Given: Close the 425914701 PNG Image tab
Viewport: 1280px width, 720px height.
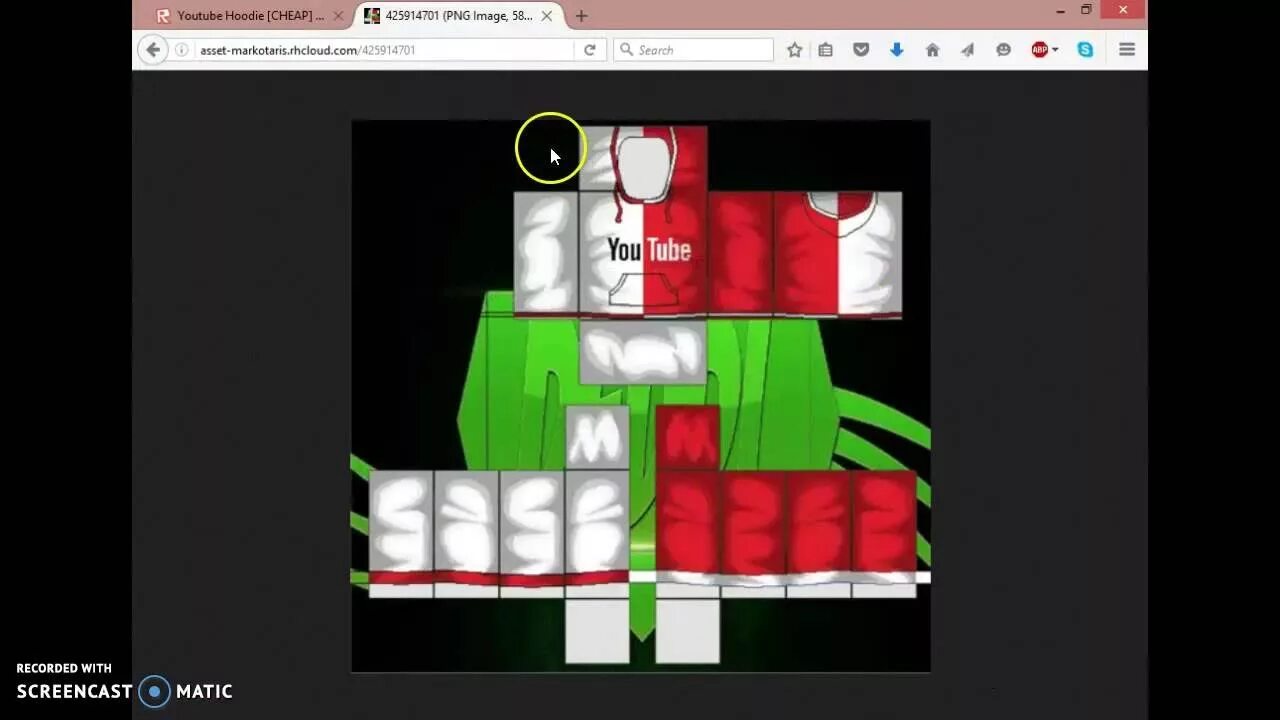Looking at the screenshot, I should pos(546,16).
